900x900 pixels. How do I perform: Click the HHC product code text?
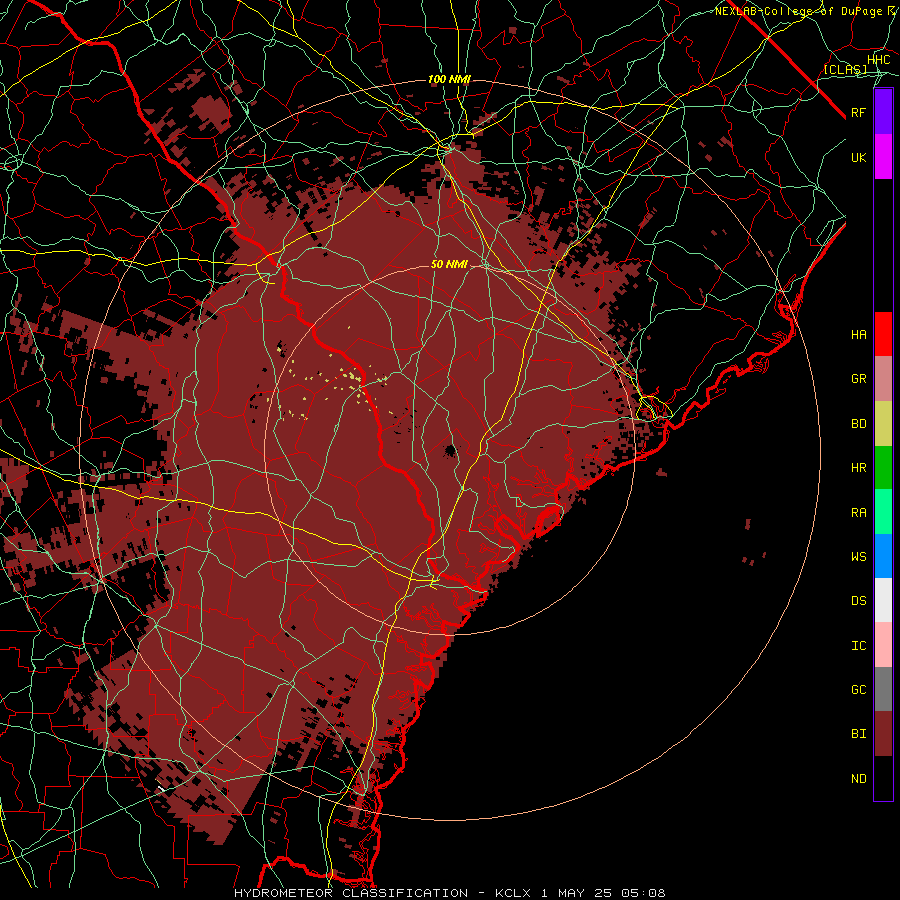point(878,60)
